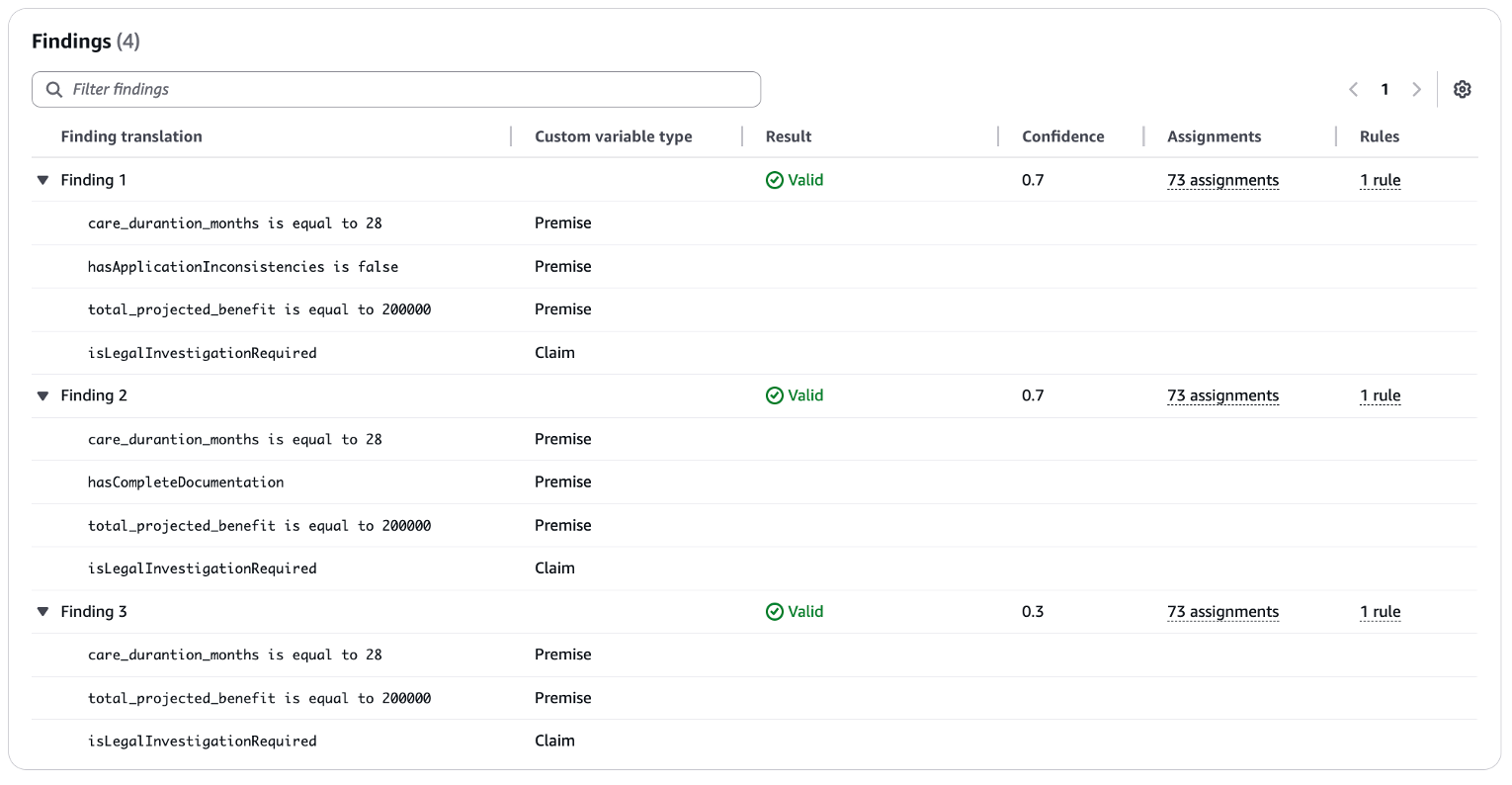The height and width of the screenshot is (785, 1512).
Task: Click into the Filter findings input
Action: [x=395, y=89]
